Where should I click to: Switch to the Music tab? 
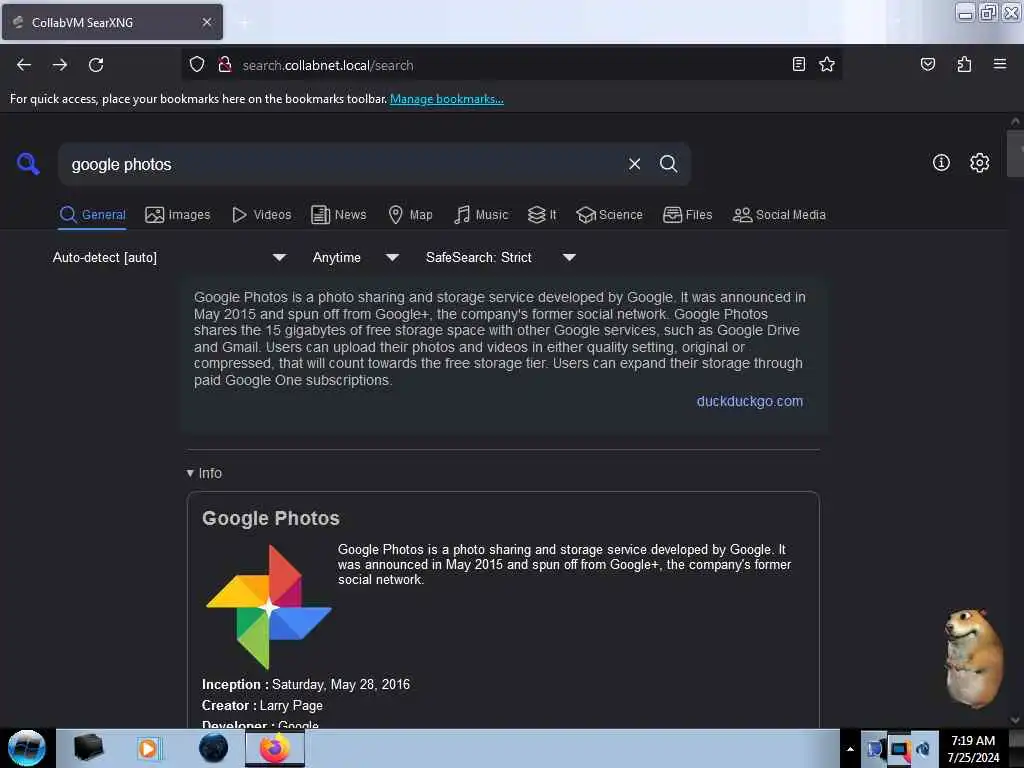tap(481, 214)
